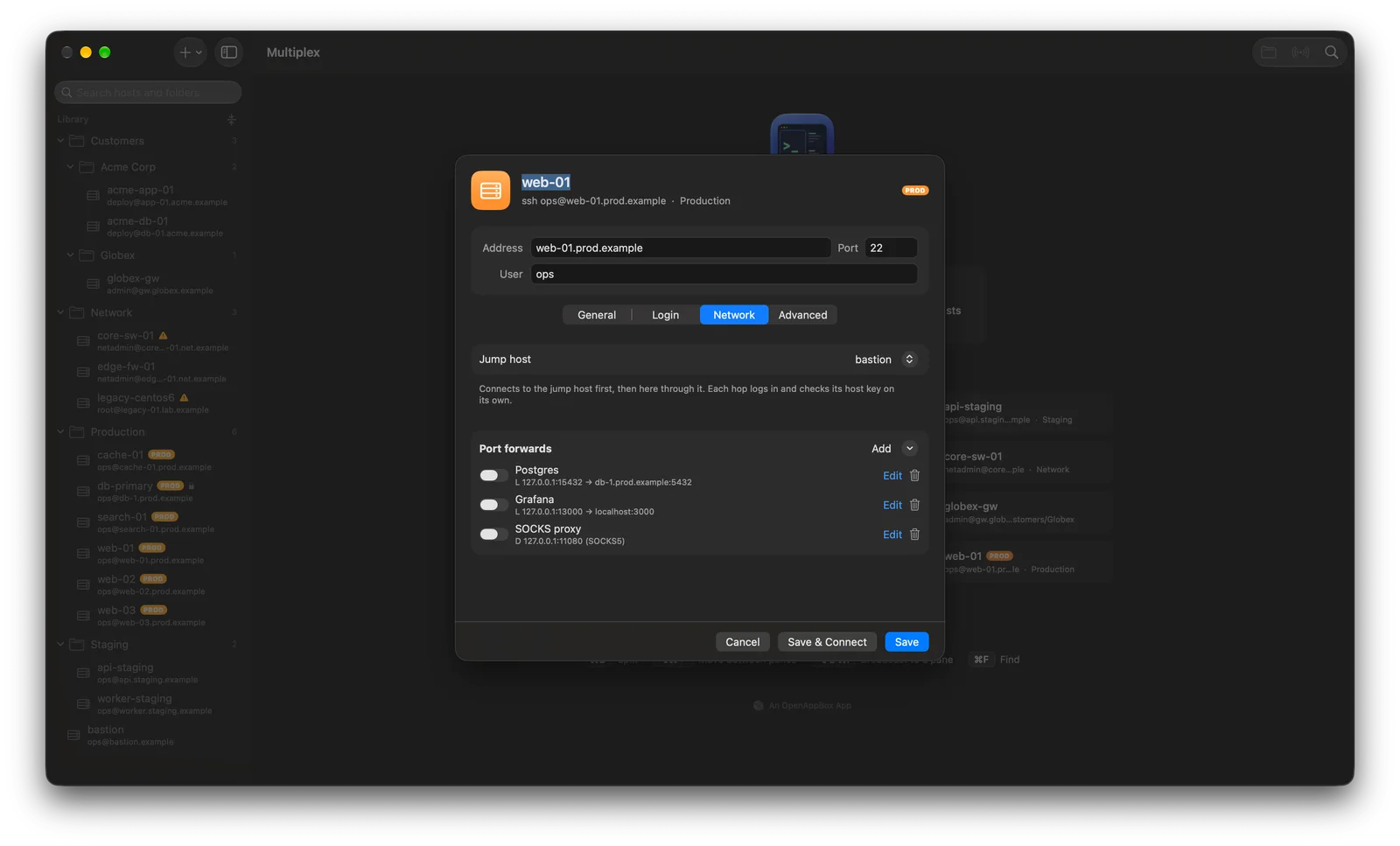The width and height of the screenshot is (1400, 846).
Task: Click the Address input field
Action: [x=680, y=248]
